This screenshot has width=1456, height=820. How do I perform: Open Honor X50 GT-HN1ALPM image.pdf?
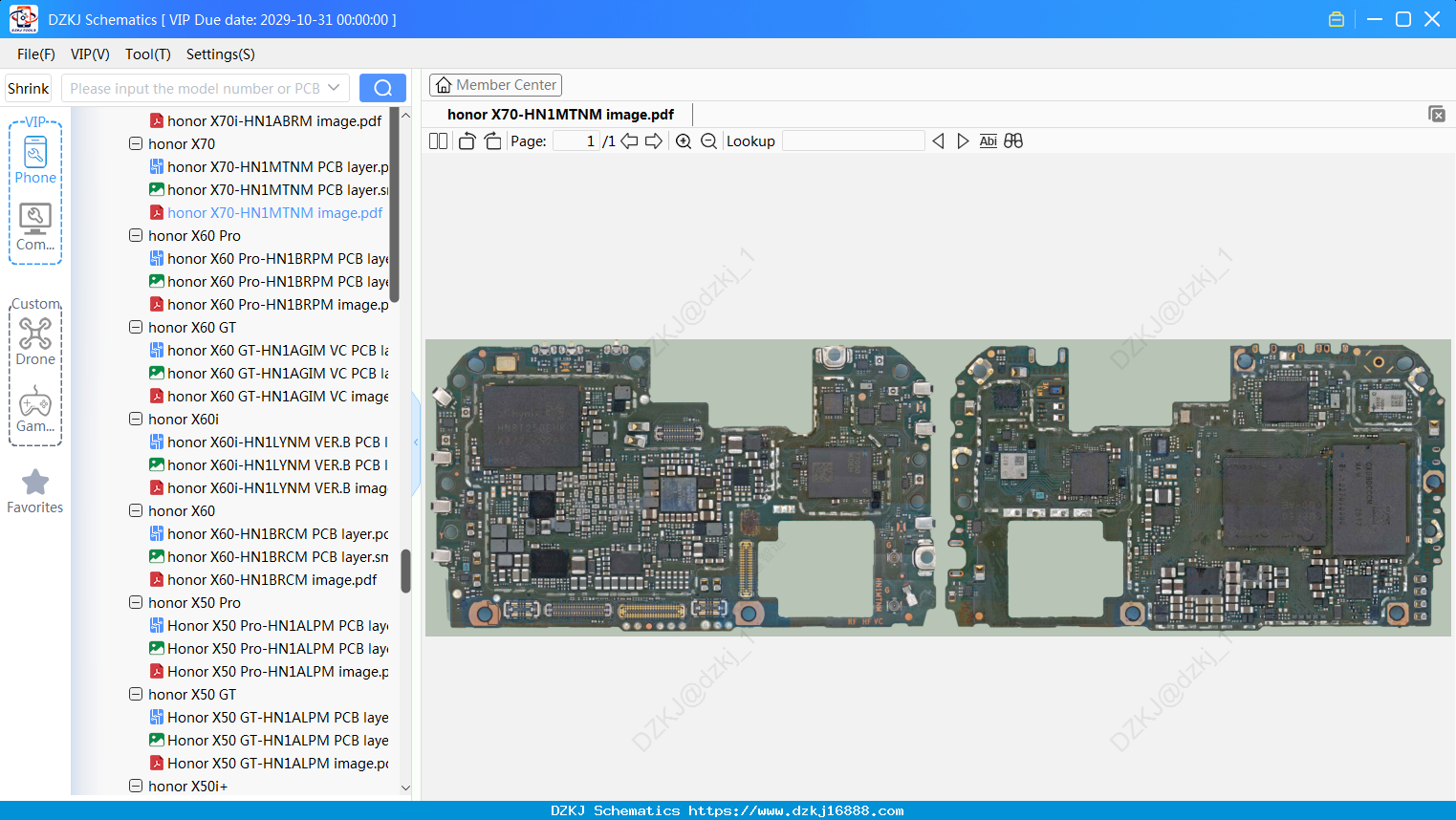click(x=270, y=764)
